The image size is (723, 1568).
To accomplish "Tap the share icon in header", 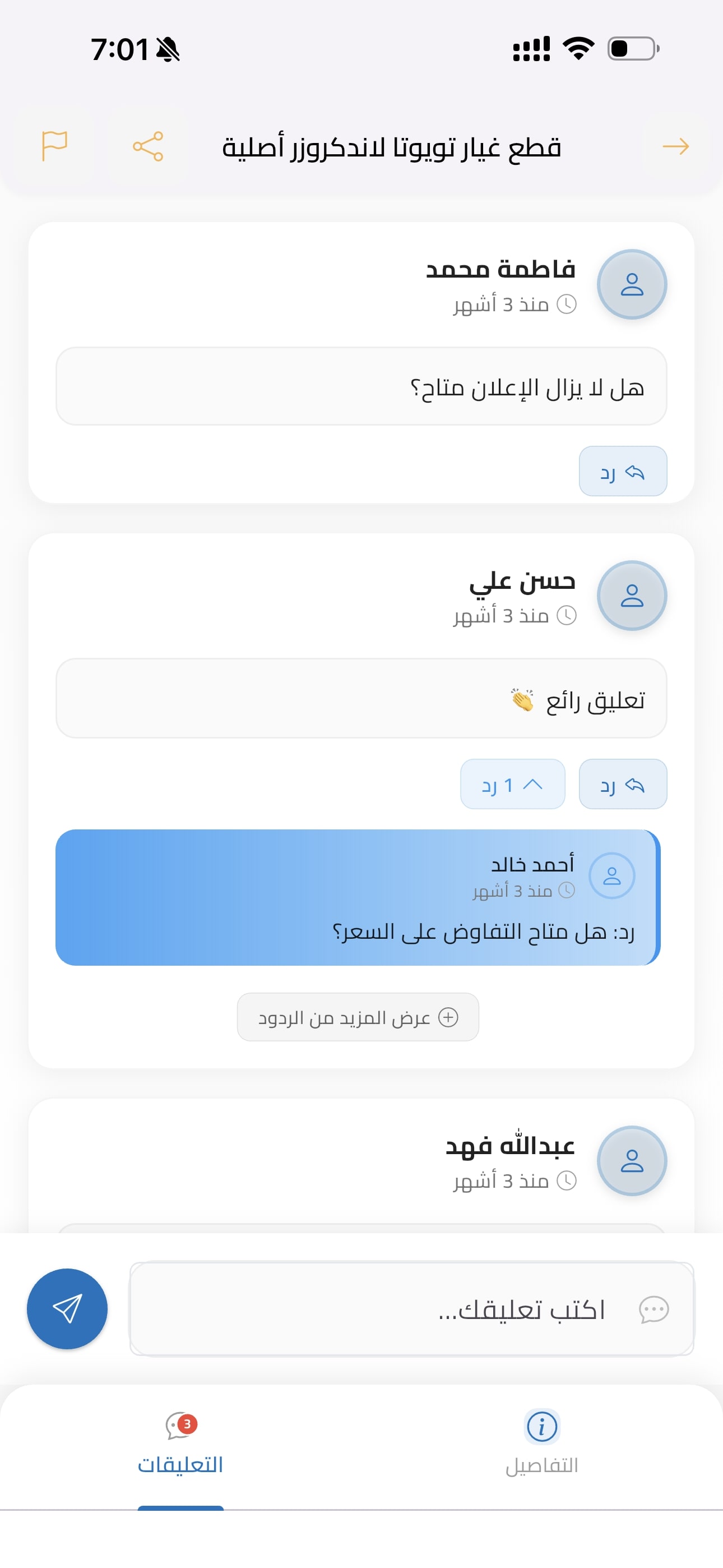I will click(148, 146).
